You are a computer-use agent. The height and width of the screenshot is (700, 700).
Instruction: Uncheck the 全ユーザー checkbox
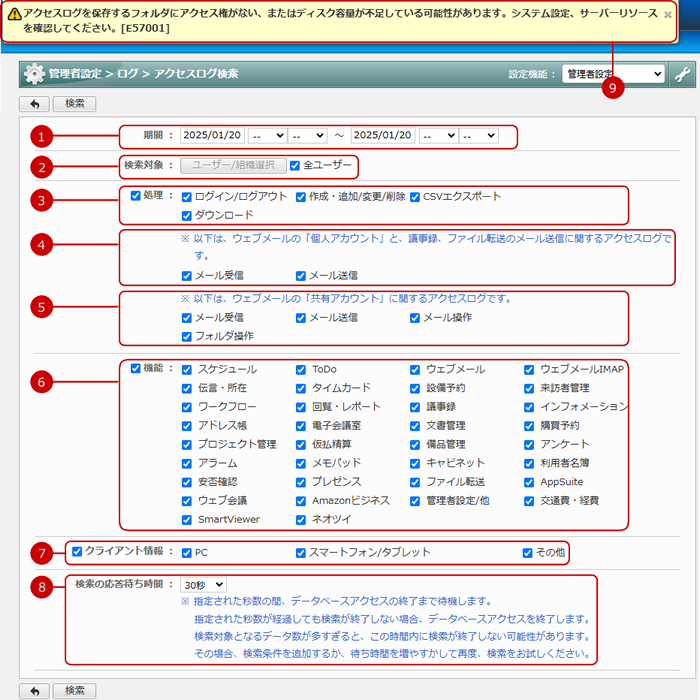click(295, 165)
